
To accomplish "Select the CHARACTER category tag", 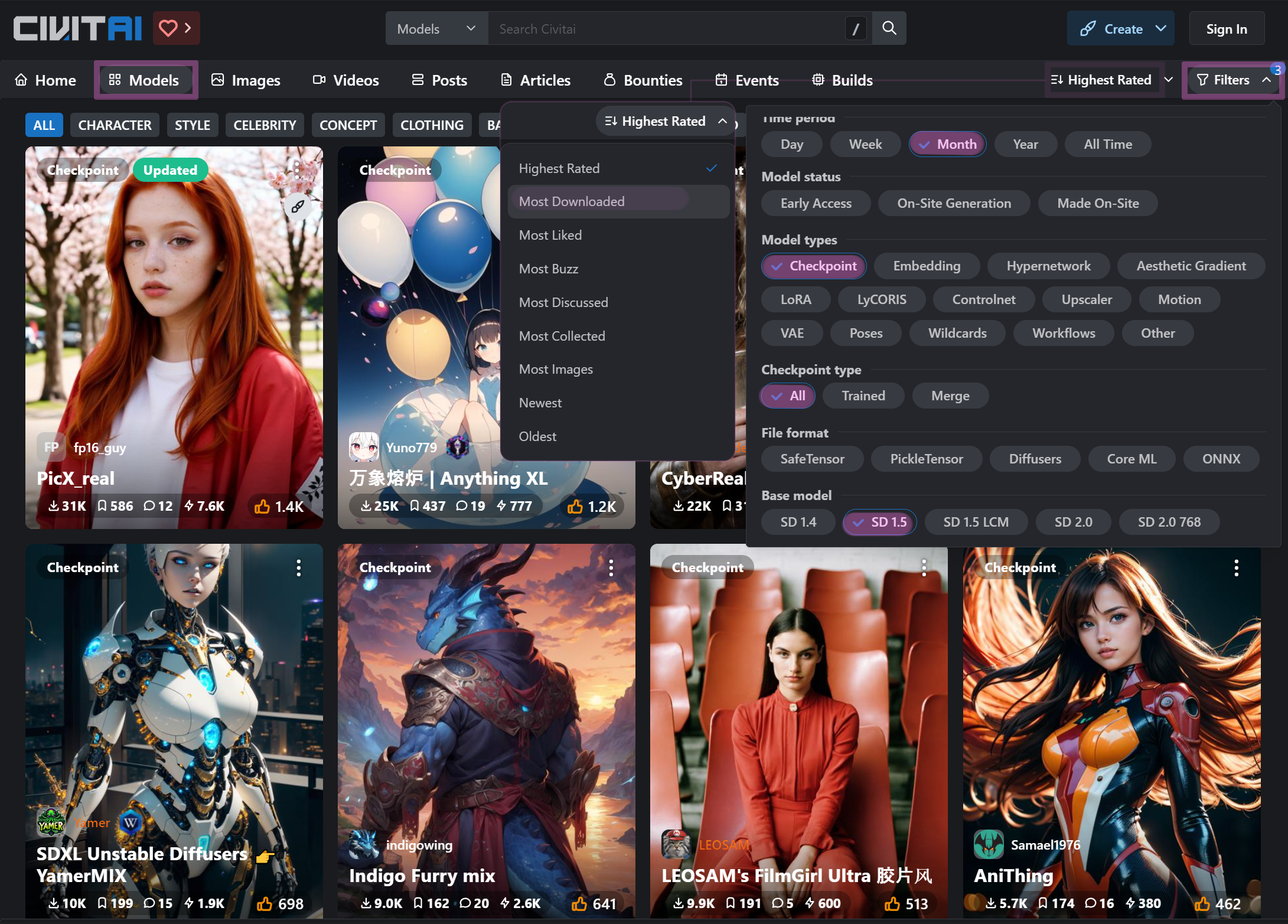I will click(x=115, y=125).
